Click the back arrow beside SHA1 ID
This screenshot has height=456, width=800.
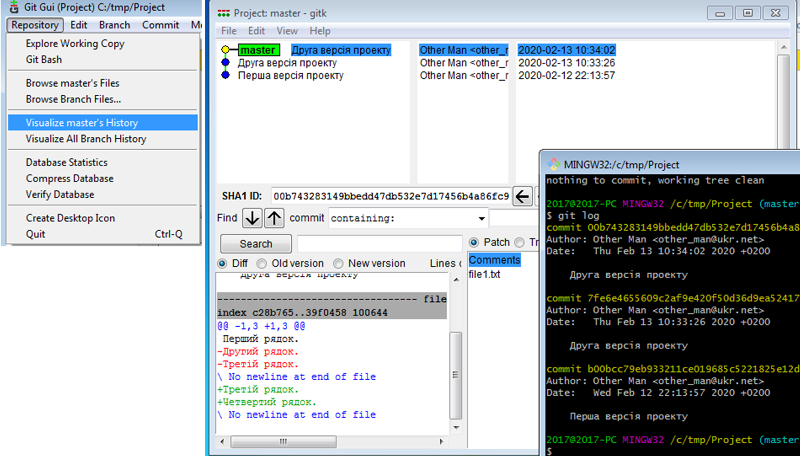(522, 196)
